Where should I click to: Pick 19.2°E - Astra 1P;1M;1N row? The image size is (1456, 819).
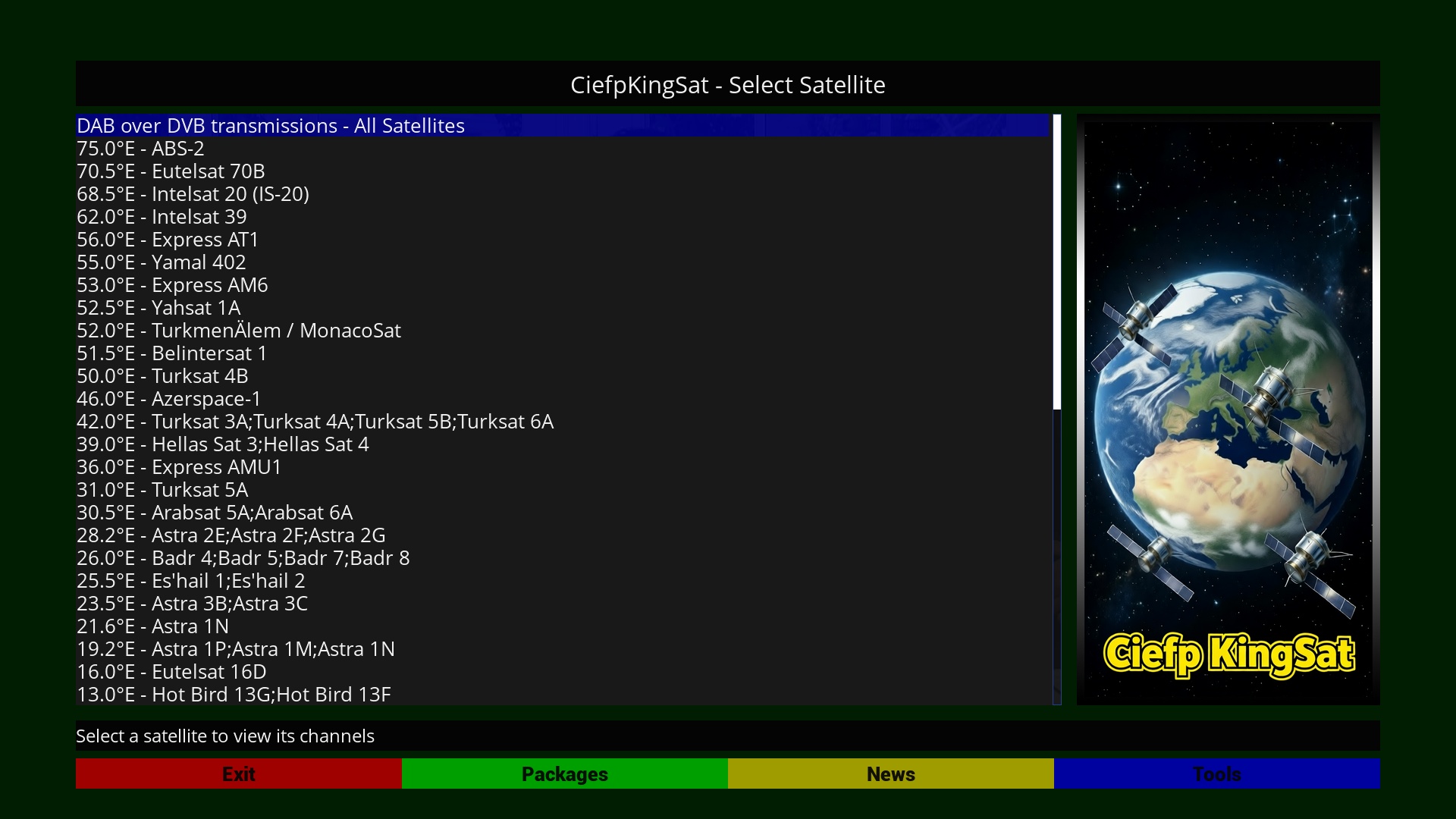coord(562,648)
